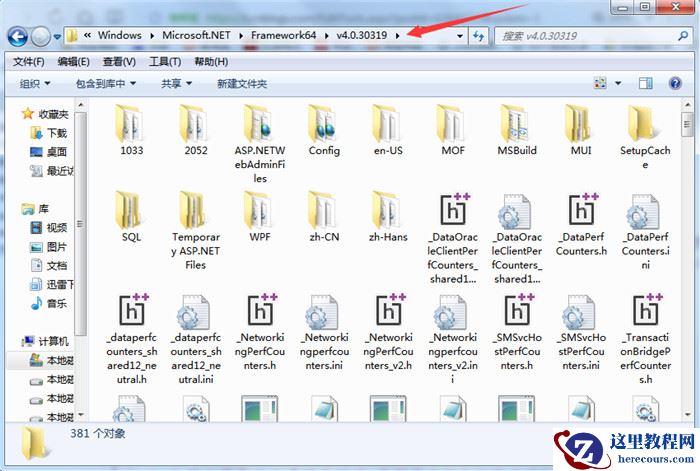Select _dataperfcounters_shared12_neutral.ini file
The image size is (700, 471).
click(196, 339)
